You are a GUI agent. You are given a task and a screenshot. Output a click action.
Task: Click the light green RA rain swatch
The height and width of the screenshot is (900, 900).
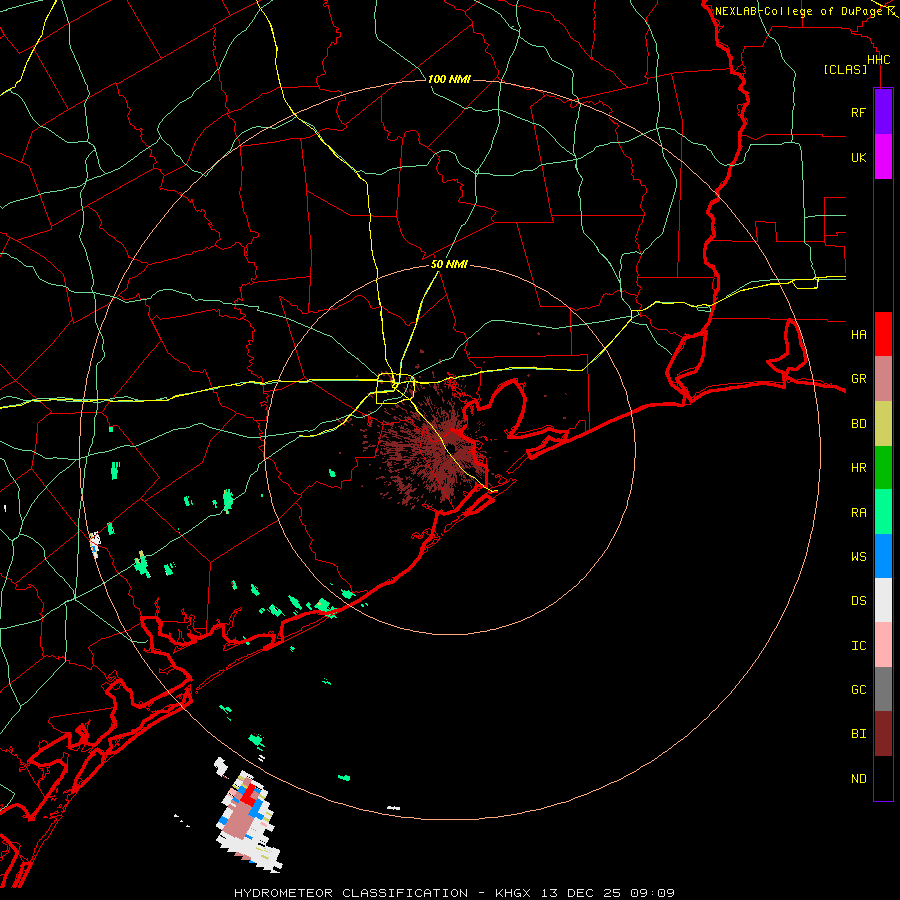[x=883, y=512]
